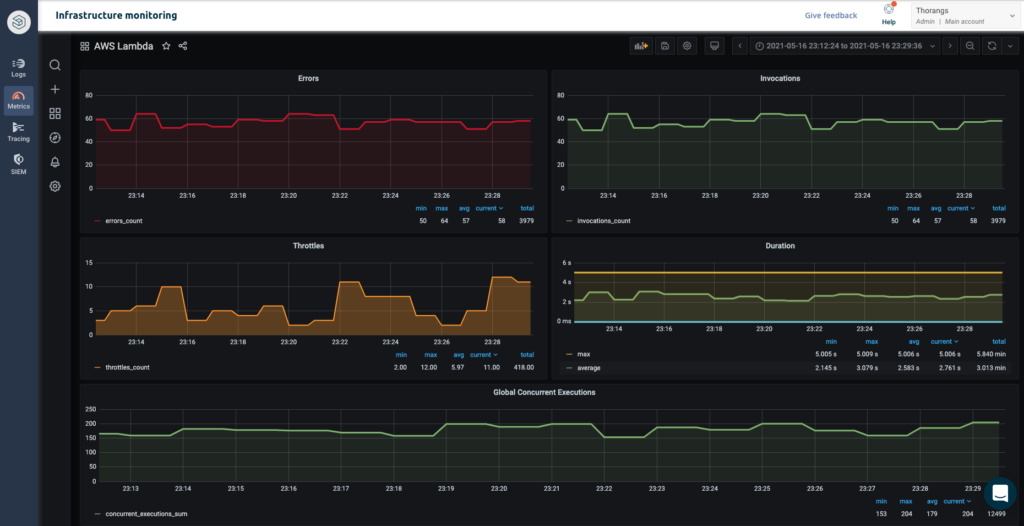The height and width of the screenshot is (526, 1024).
Task: Click the yellow max series color line
Action: pyautogui.click(x=569, y=354)
